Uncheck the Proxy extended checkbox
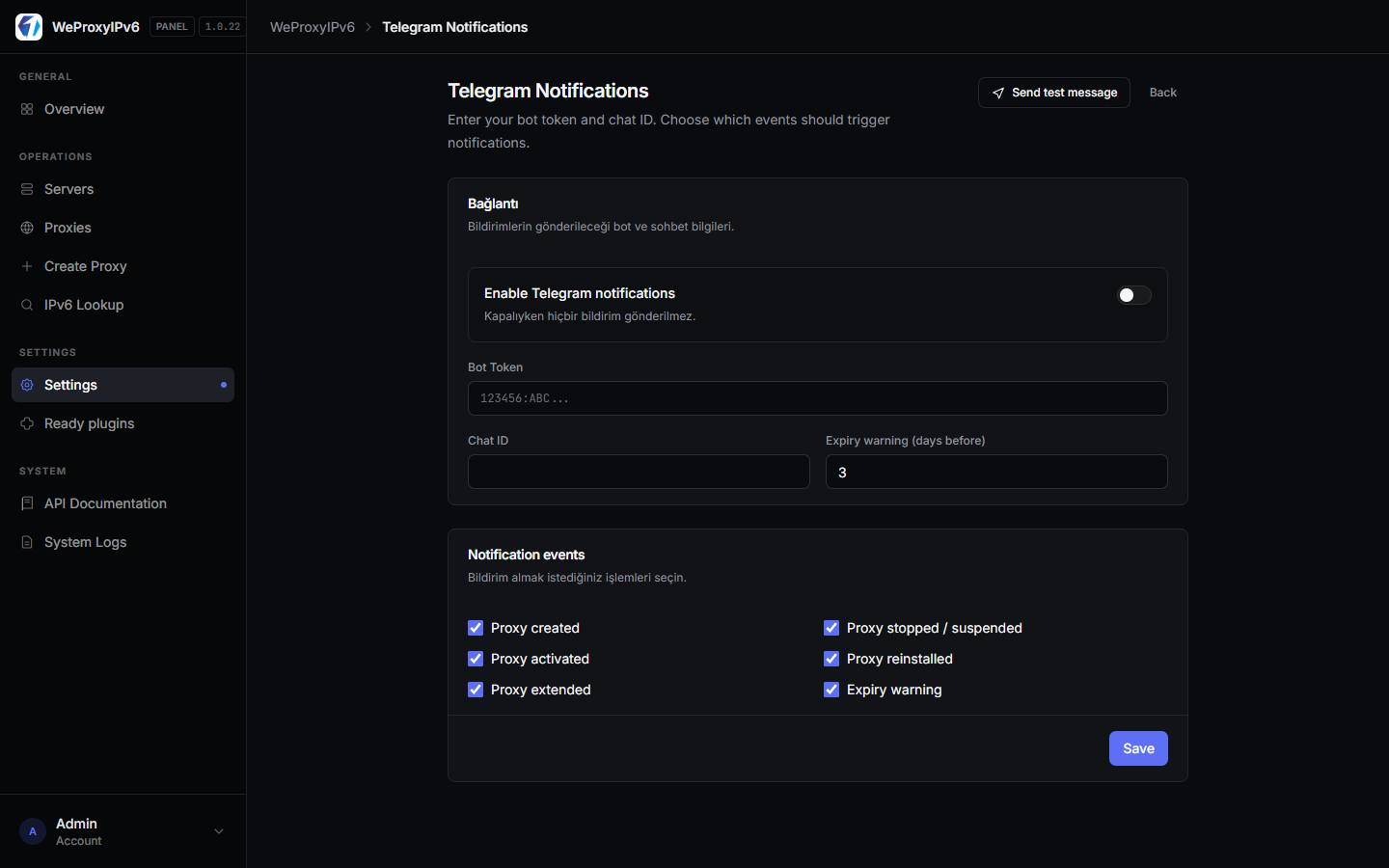The height and width of the screenshot is (868, 1389). (x=476, y=690)
